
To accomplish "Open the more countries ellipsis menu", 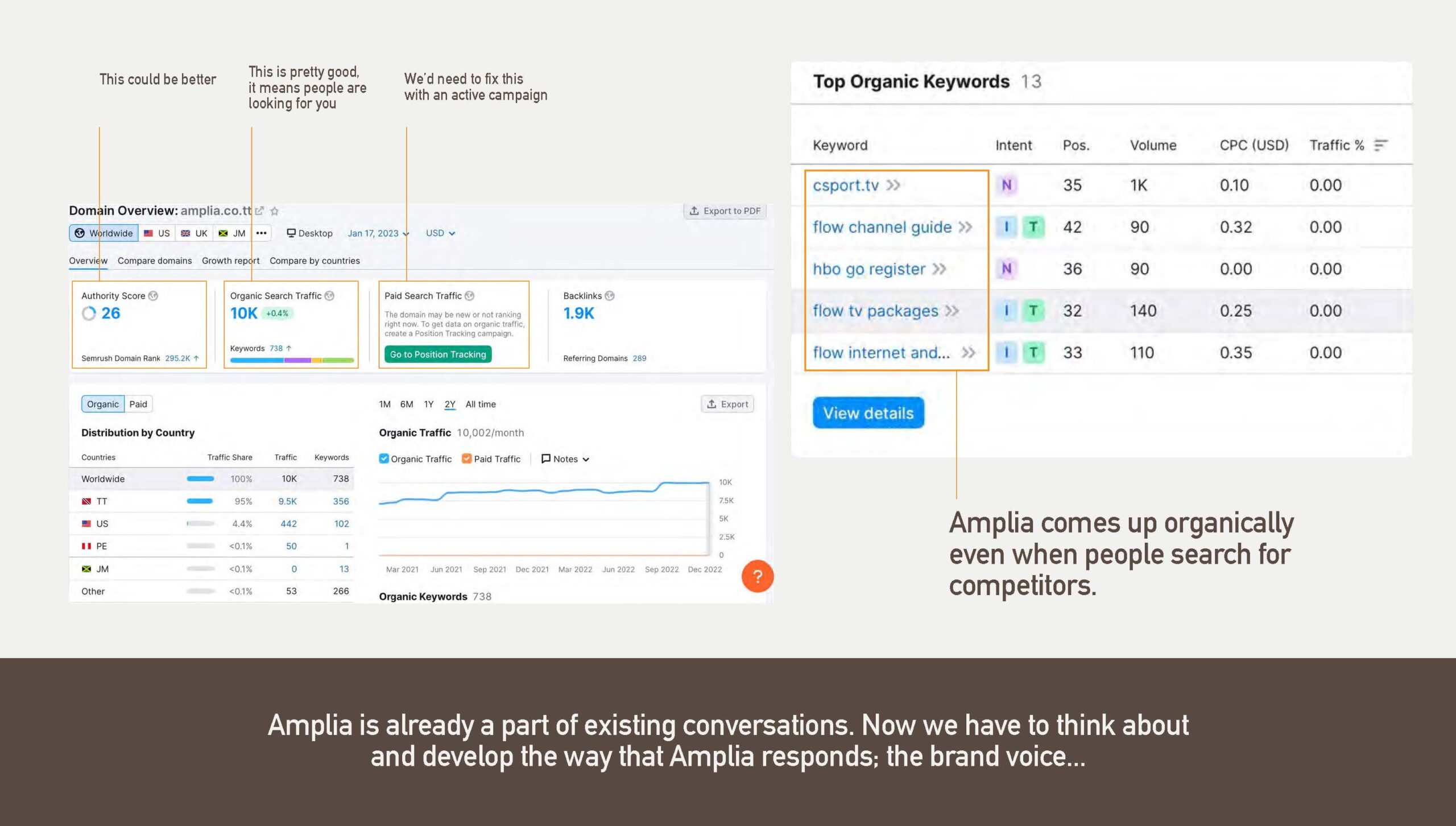I will (261, 233).
